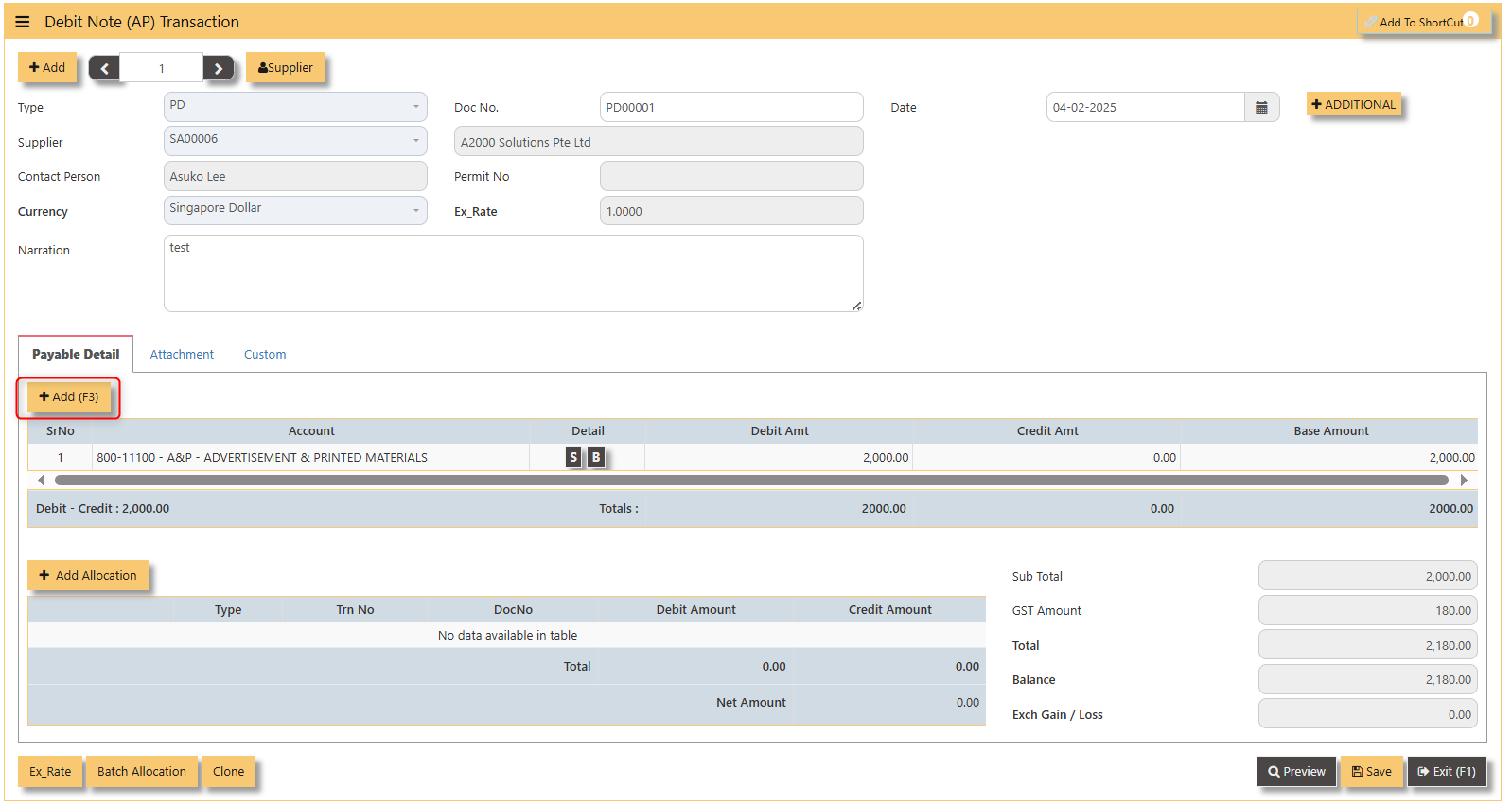1512x806 pixels.
Task: Click the Credit Amount allocation header
Action: click(x=889, y=609)
